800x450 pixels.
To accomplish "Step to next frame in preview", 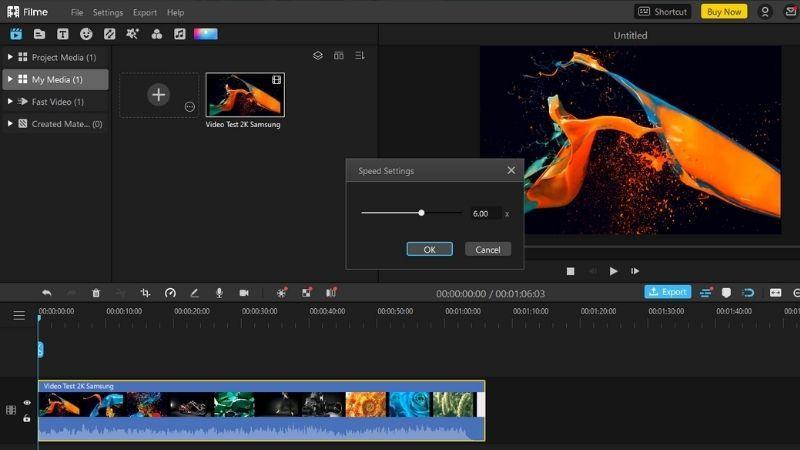I will click(x=635, y=271).
